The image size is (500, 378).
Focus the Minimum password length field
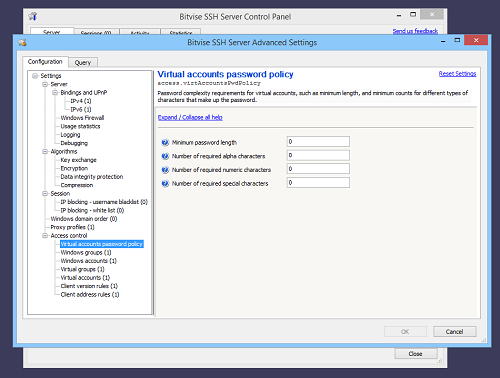click(x=318, y=142)
